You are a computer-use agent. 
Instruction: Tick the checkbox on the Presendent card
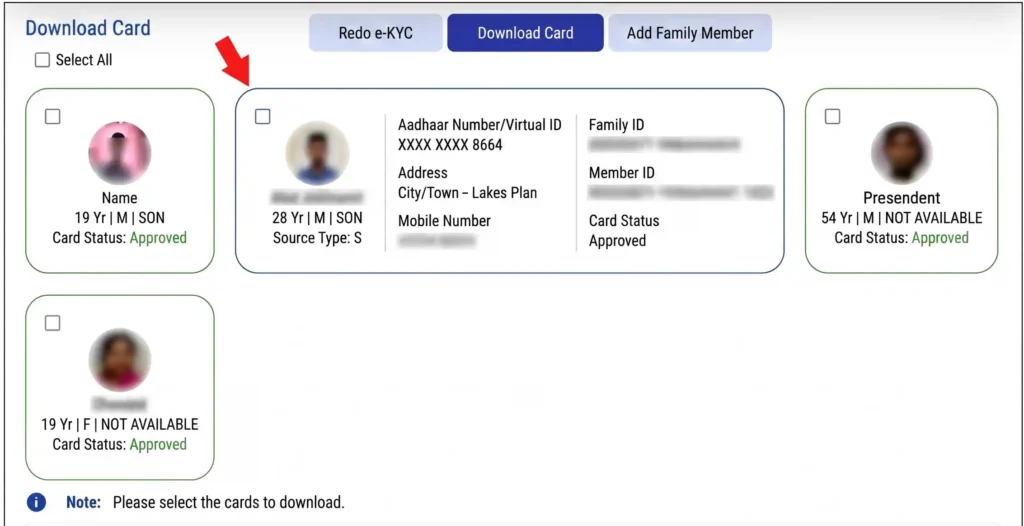coord(832,116)
